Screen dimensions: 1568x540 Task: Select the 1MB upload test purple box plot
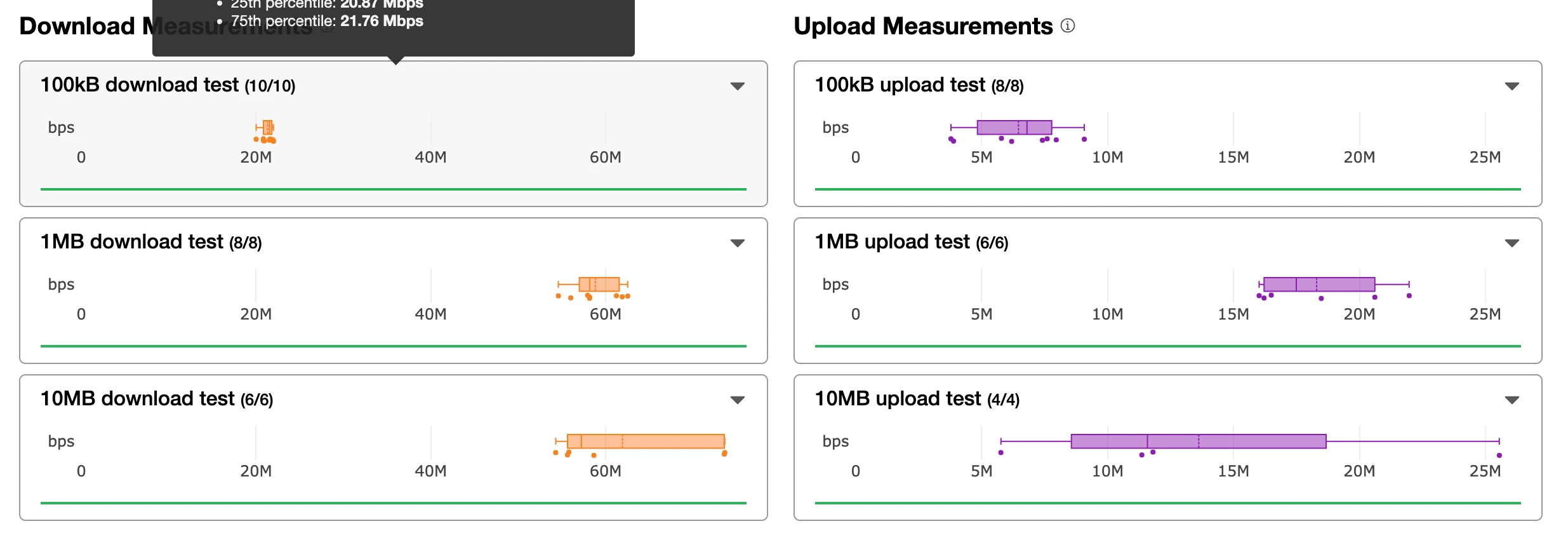pyautogui.click(x=1319, y=284)
